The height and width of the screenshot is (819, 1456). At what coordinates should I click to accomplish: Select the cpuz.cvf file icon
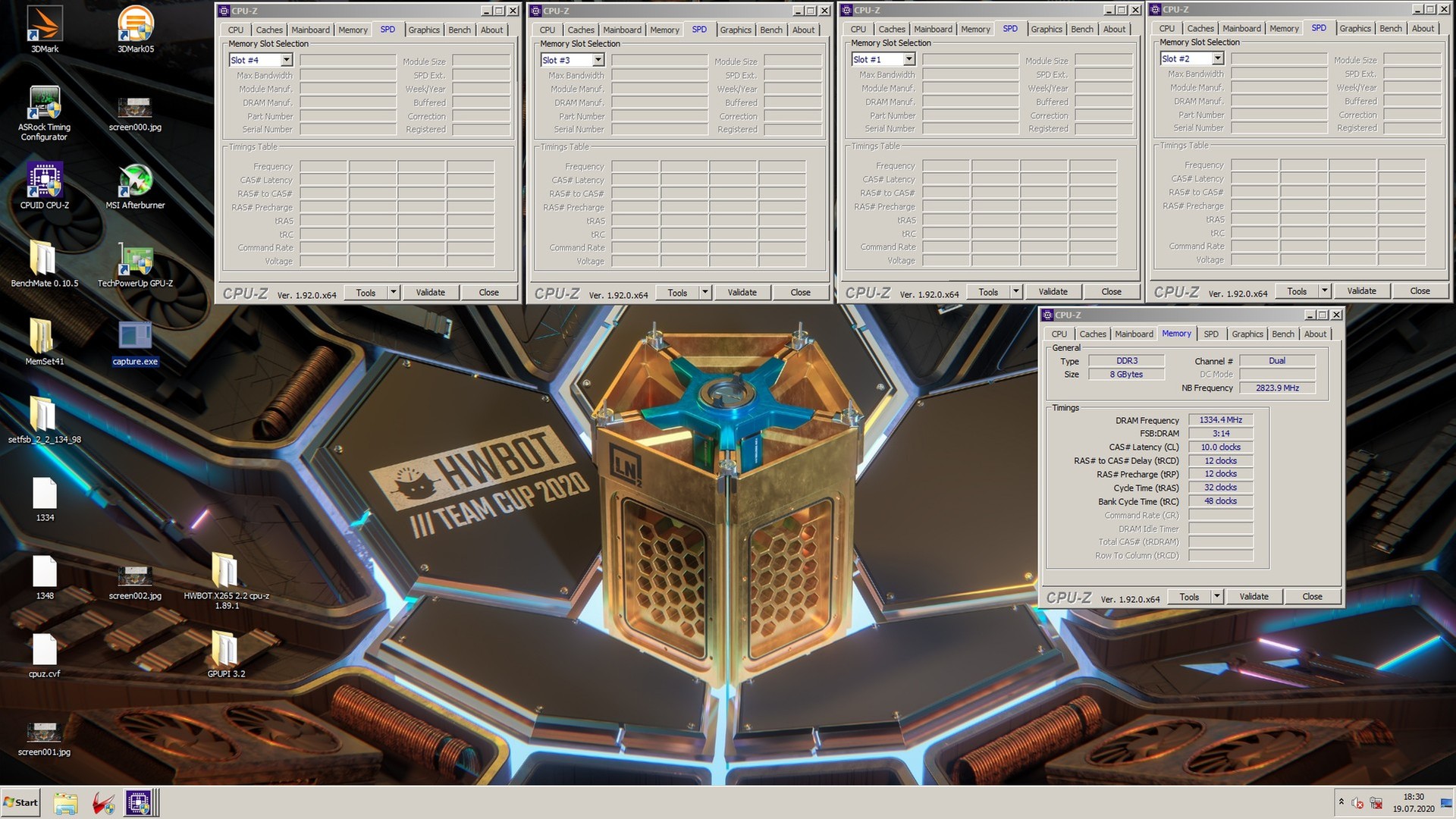pyautogui.click(x=45, y=655)
